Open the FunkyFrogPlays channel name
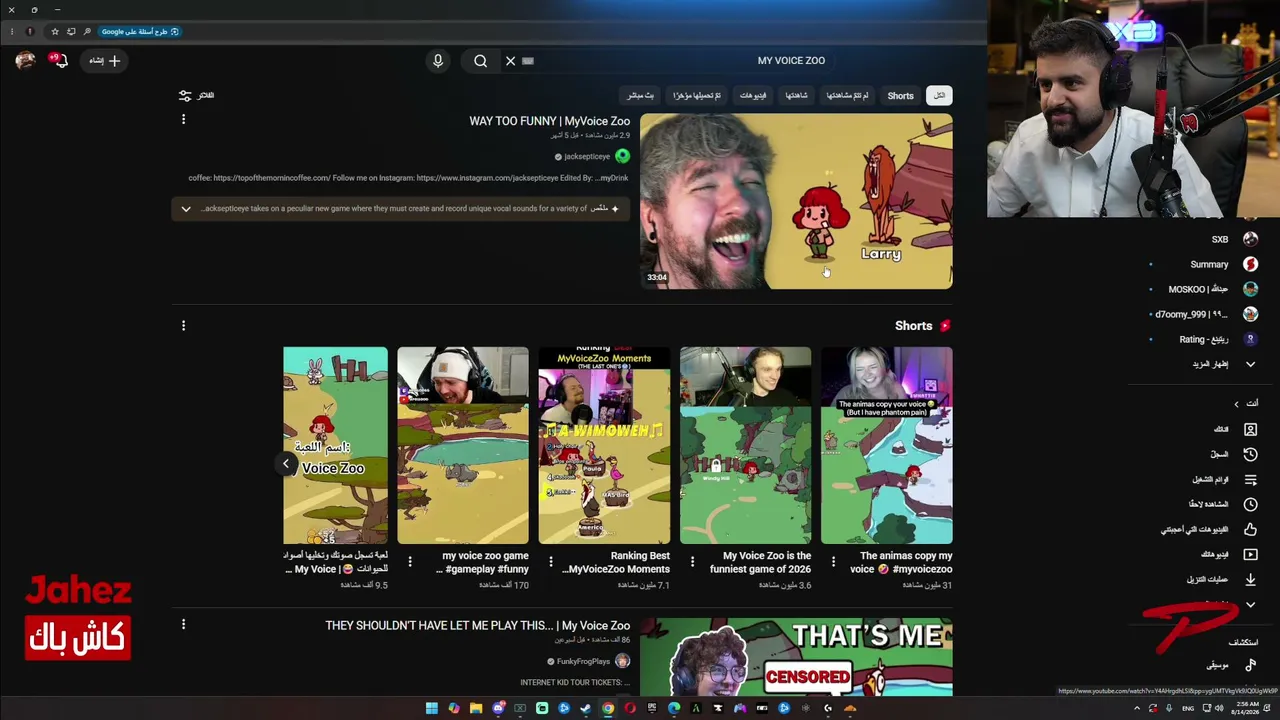 click(582, 662)
